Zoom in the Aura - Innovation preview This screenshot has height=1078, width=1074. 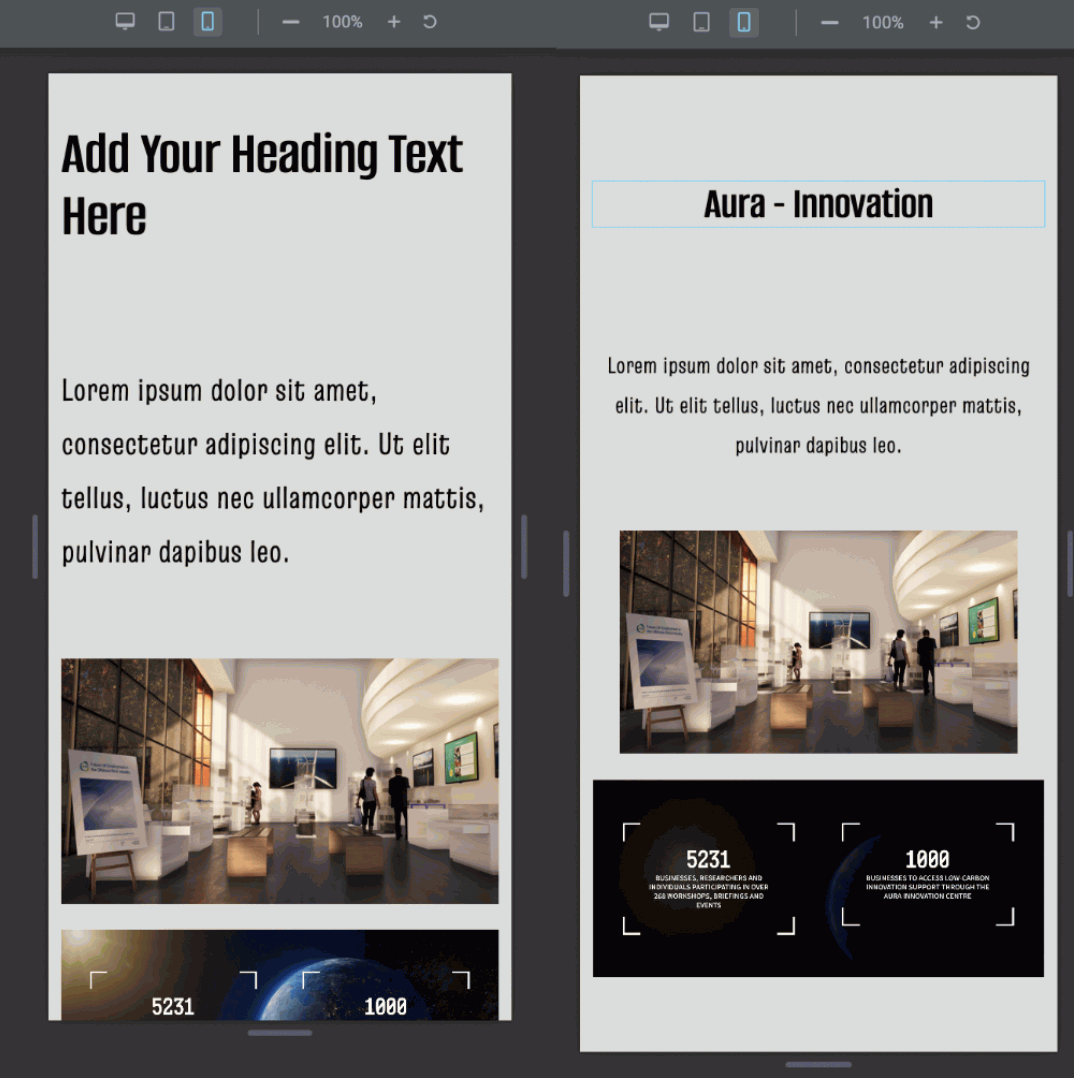point(936,23)
